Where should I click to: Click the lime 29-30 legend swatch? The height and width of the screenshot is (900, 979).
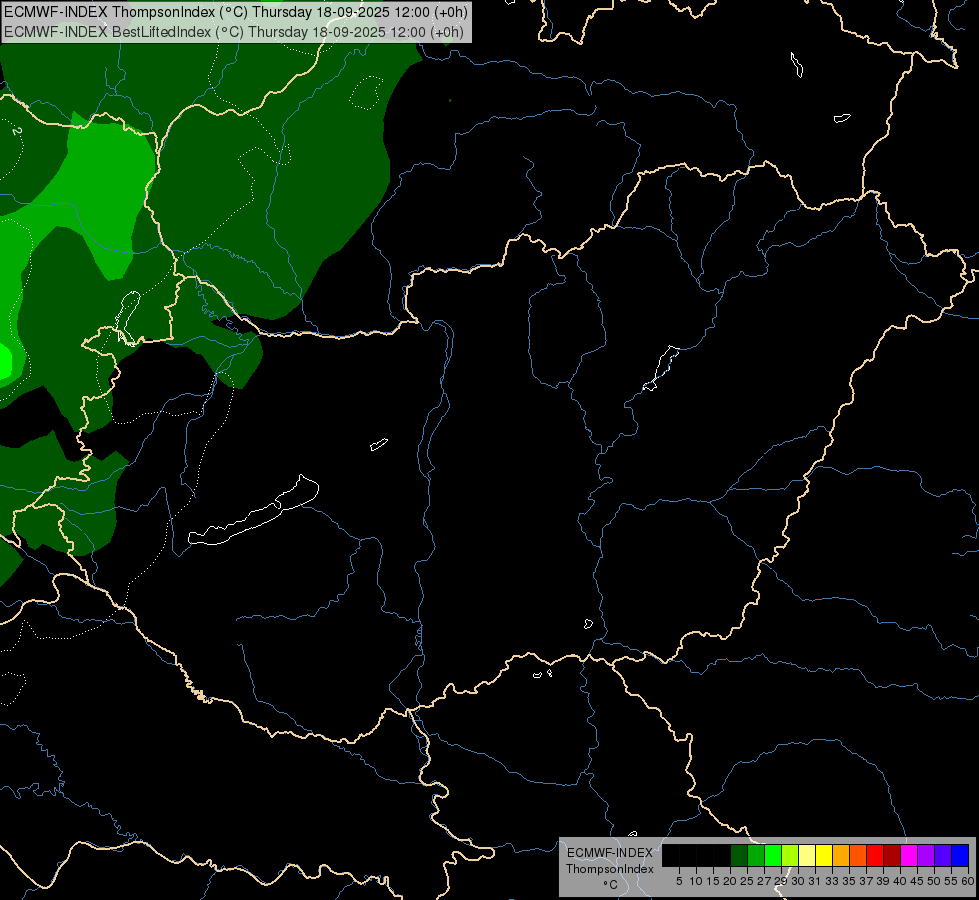tap(790, 855)
